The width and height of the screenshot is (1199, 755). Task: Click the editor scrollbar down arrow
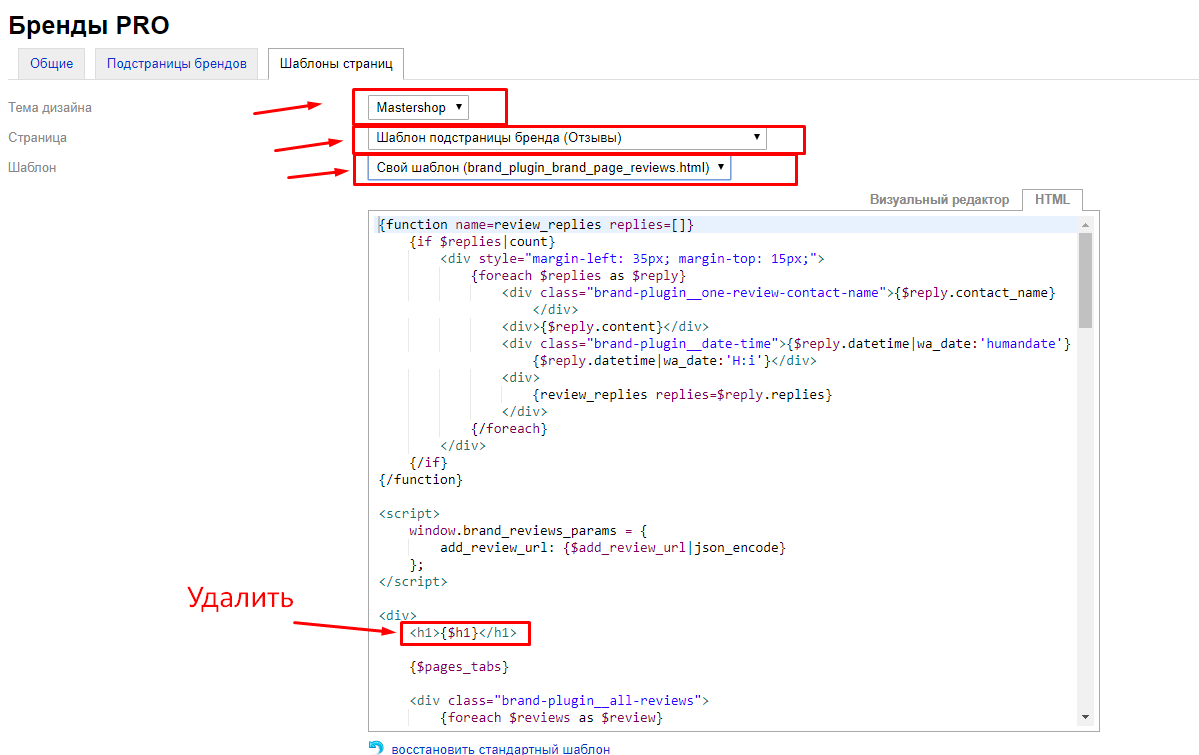point(1085,717)
